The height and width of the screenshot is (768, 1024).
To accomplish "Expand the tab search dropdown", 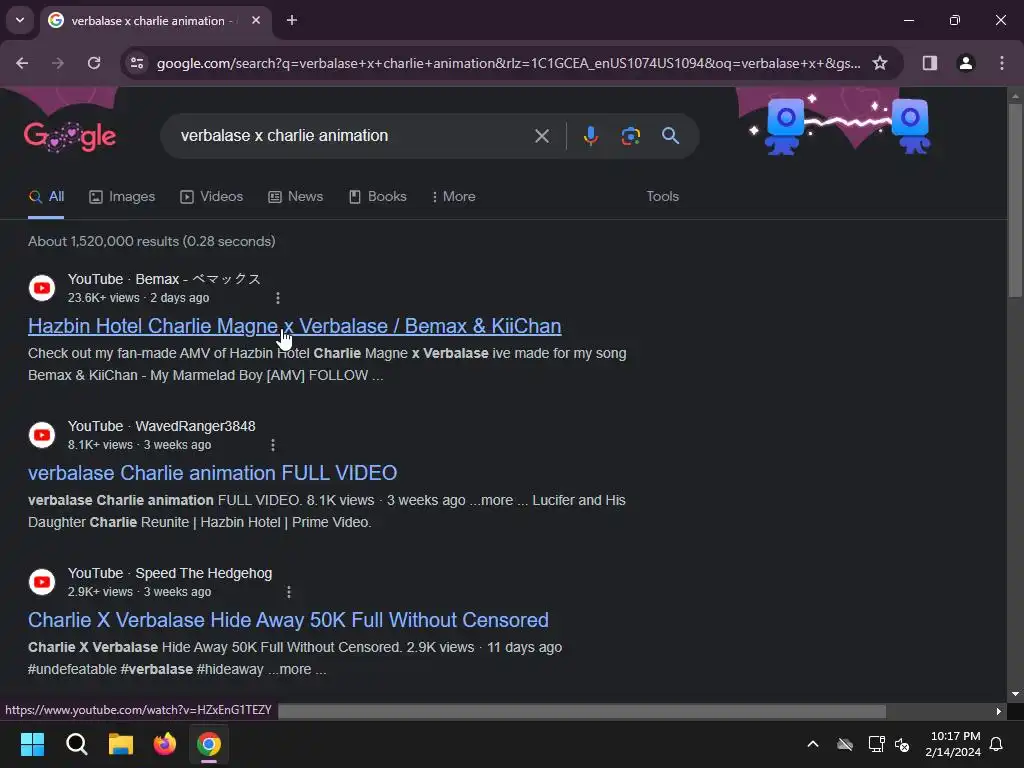I will click(20, 20).
